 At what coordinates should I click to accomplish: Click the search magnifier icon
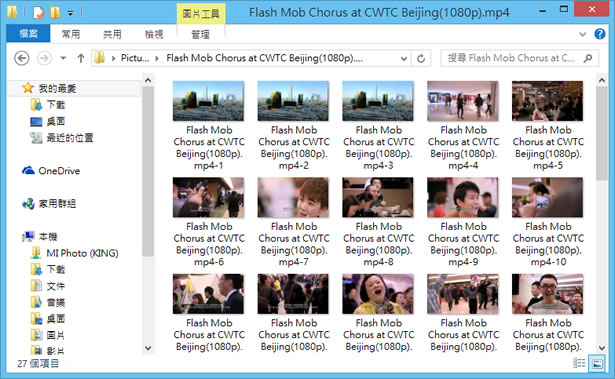click(x=588, y=58)
